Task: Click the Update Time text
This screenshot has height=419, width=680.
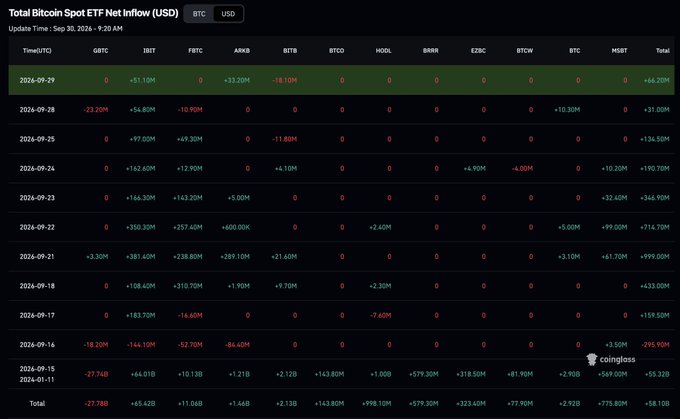Action: (65, 29)
